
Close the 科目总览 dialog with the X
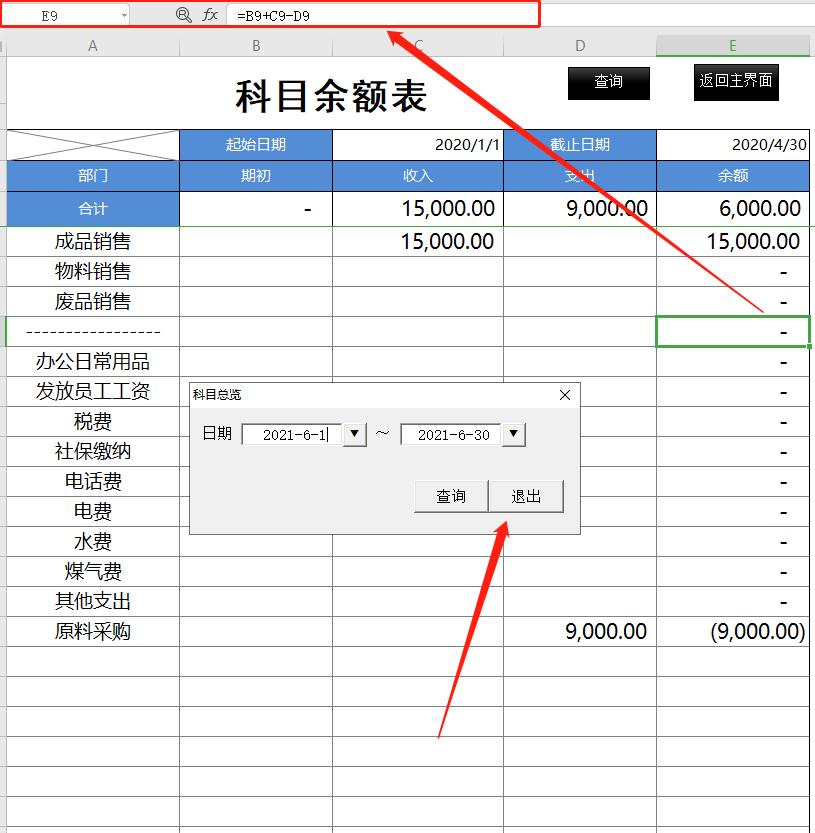click(x=565, y=395)
